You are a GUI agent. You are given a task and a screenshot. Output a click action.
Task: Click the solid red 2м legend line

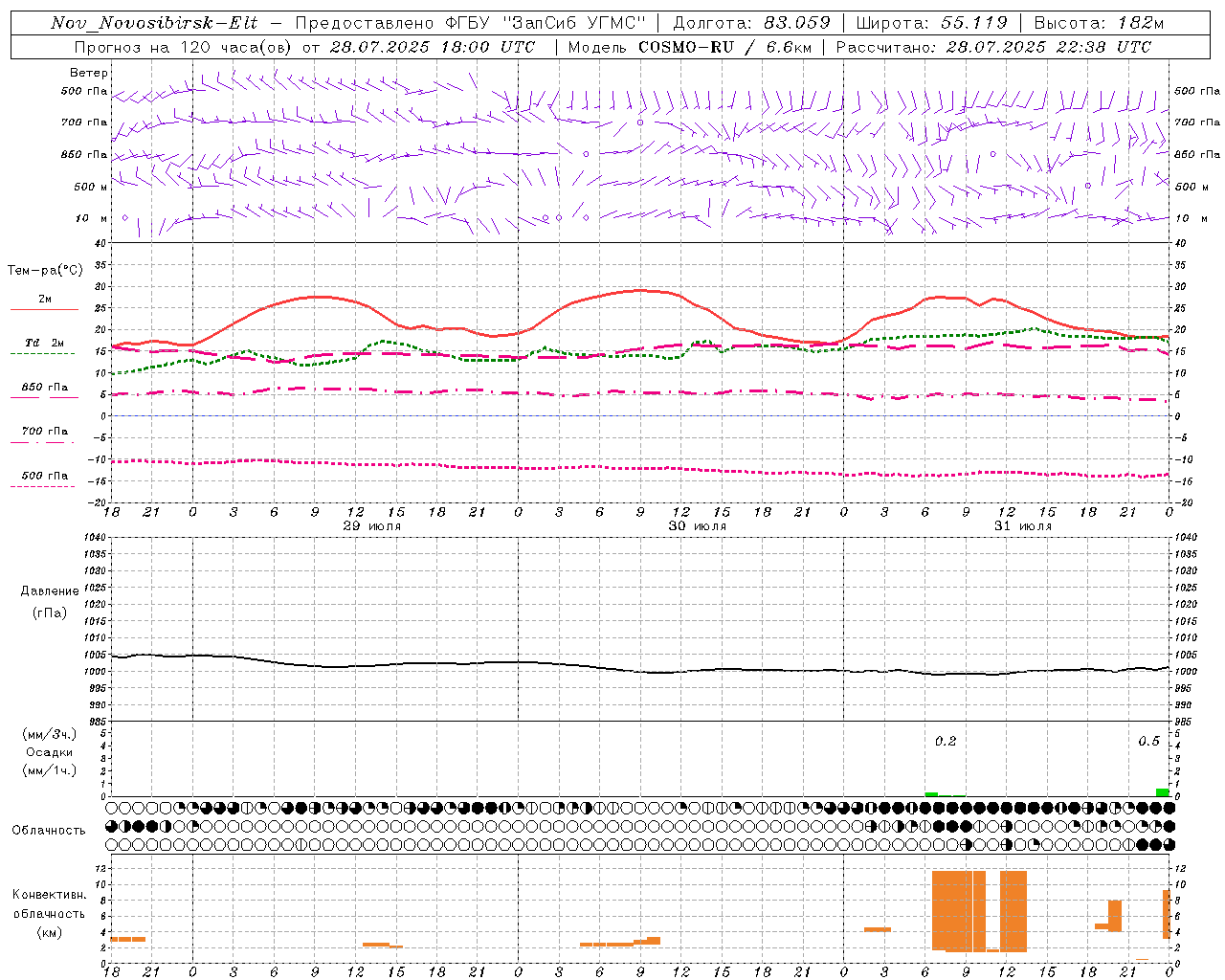coord(44,309)
